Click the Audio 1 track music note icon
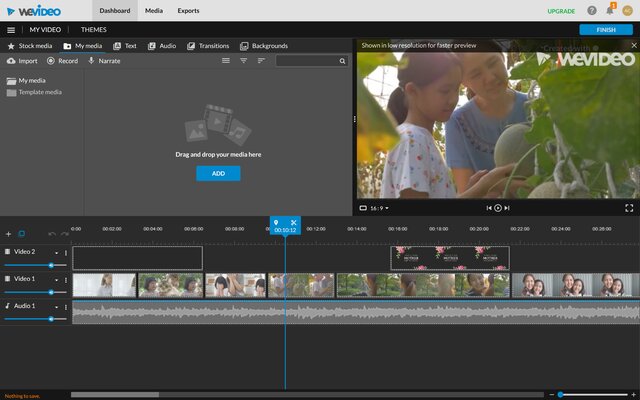The width and height of the screenshot is (640, 400). click(x=7, y=305)
